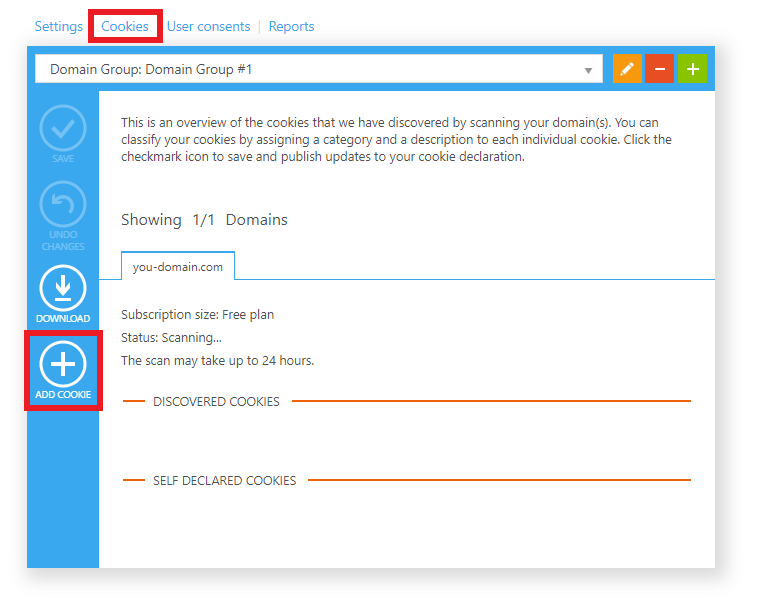
Task: Select the you-domain.com domain tab
Action: click(x=178, y=267)
